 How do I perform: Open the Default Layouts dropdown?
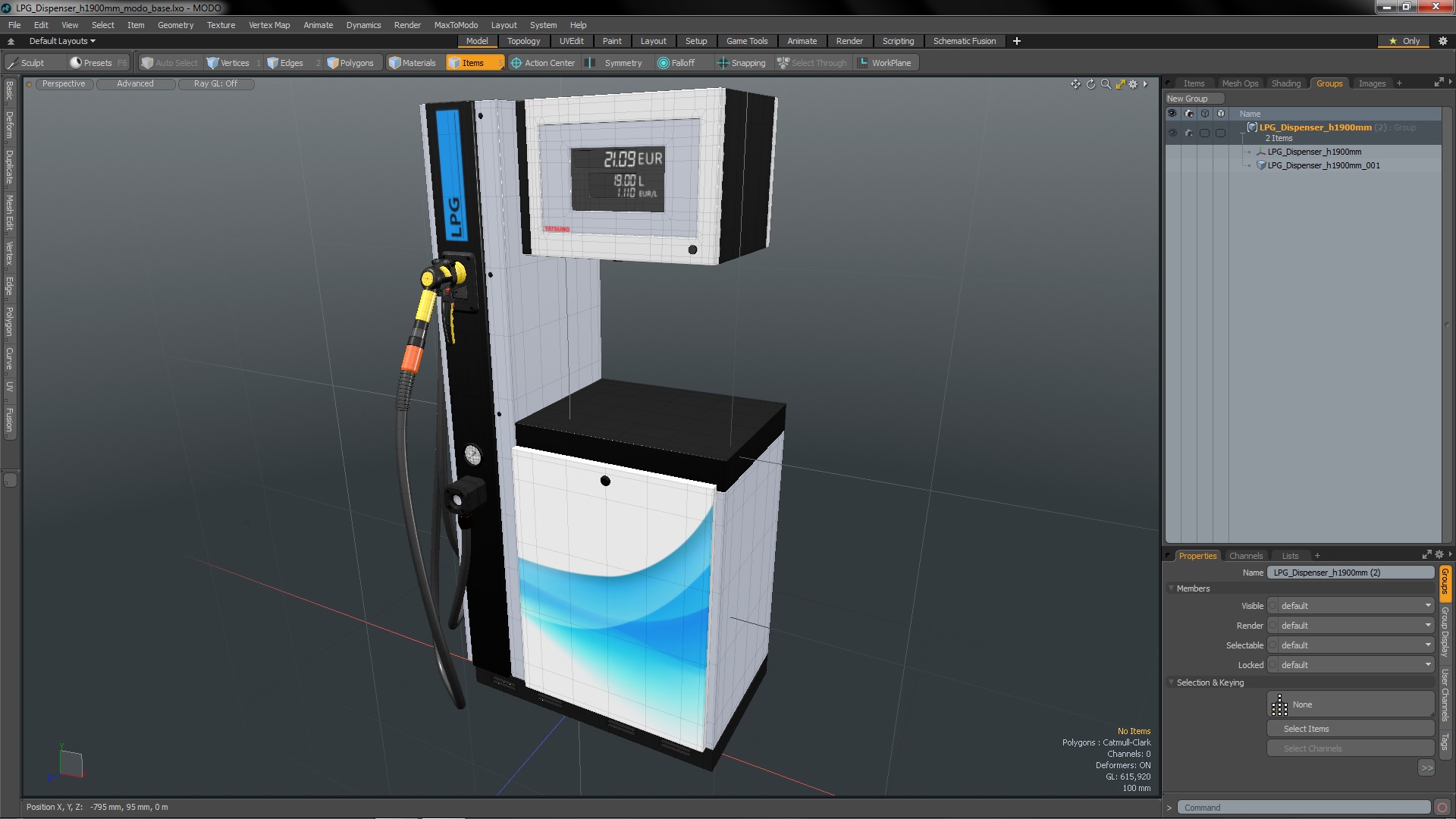[x=62, y=41]
